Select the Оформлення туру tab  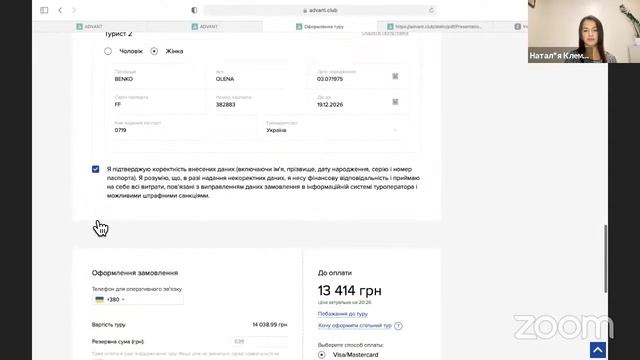pos(320,27)
